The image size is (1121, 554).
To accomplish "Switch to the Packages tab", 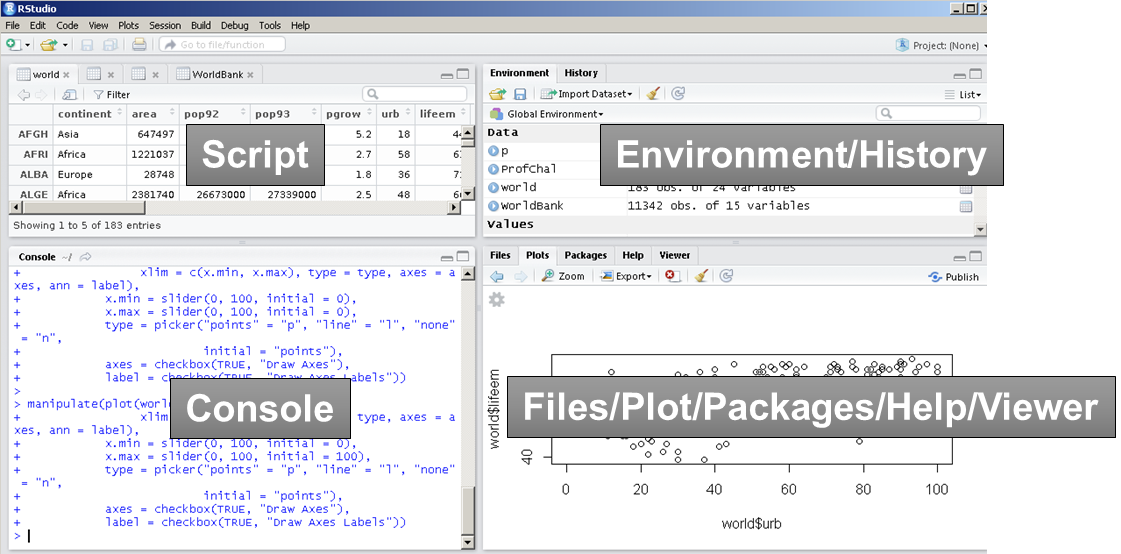I will [585, 255].
